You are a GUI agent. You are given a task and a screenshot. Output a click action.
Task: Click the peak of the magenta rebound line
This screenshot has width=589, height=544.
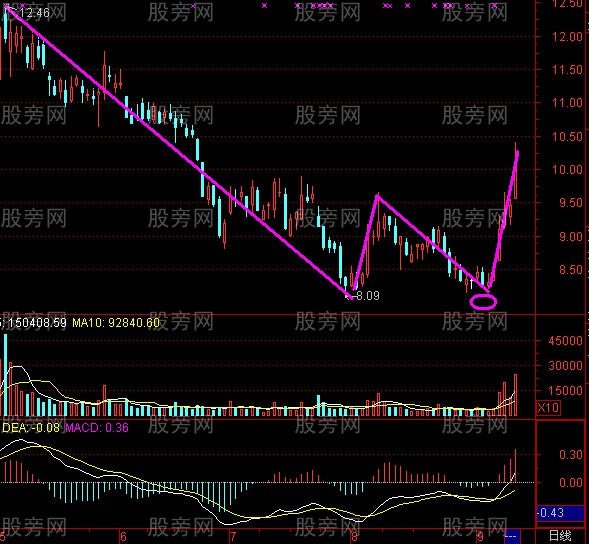[377, 196]
